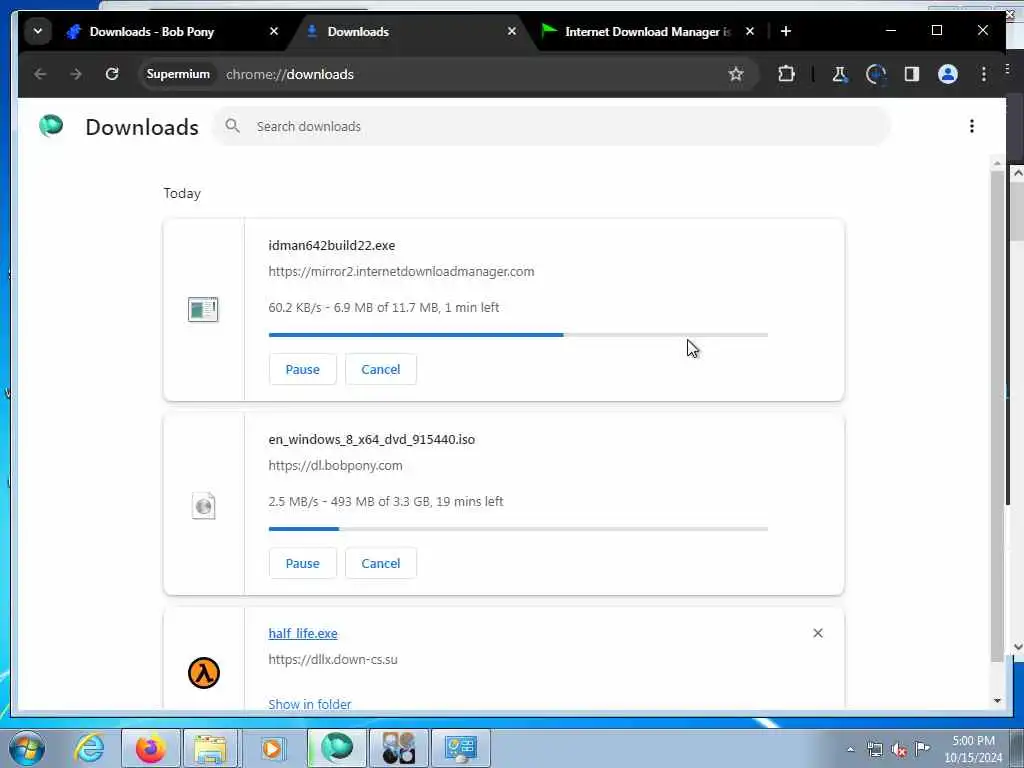The width and height of the screenshot is (1024, 768).
Task: Open the Extensions puzzle icon
Action: (x=786, y=74)
